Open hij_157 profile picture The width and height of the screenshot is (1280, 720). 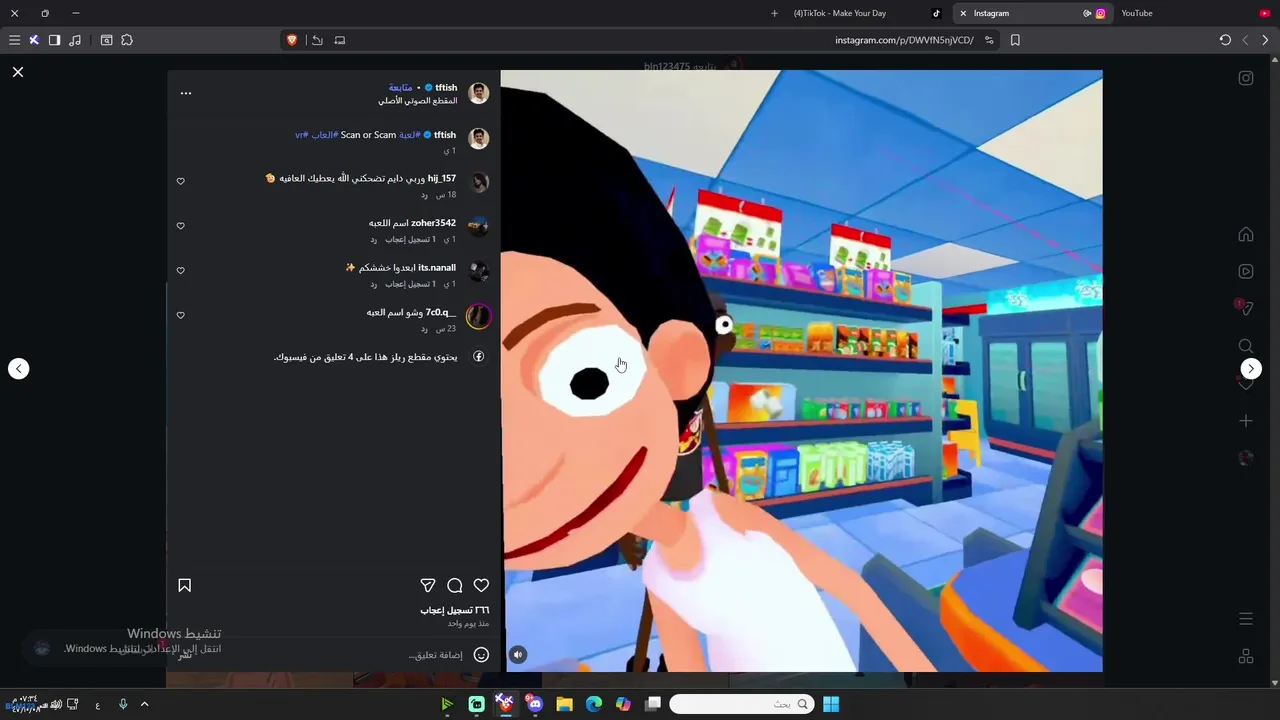point(479,182)
